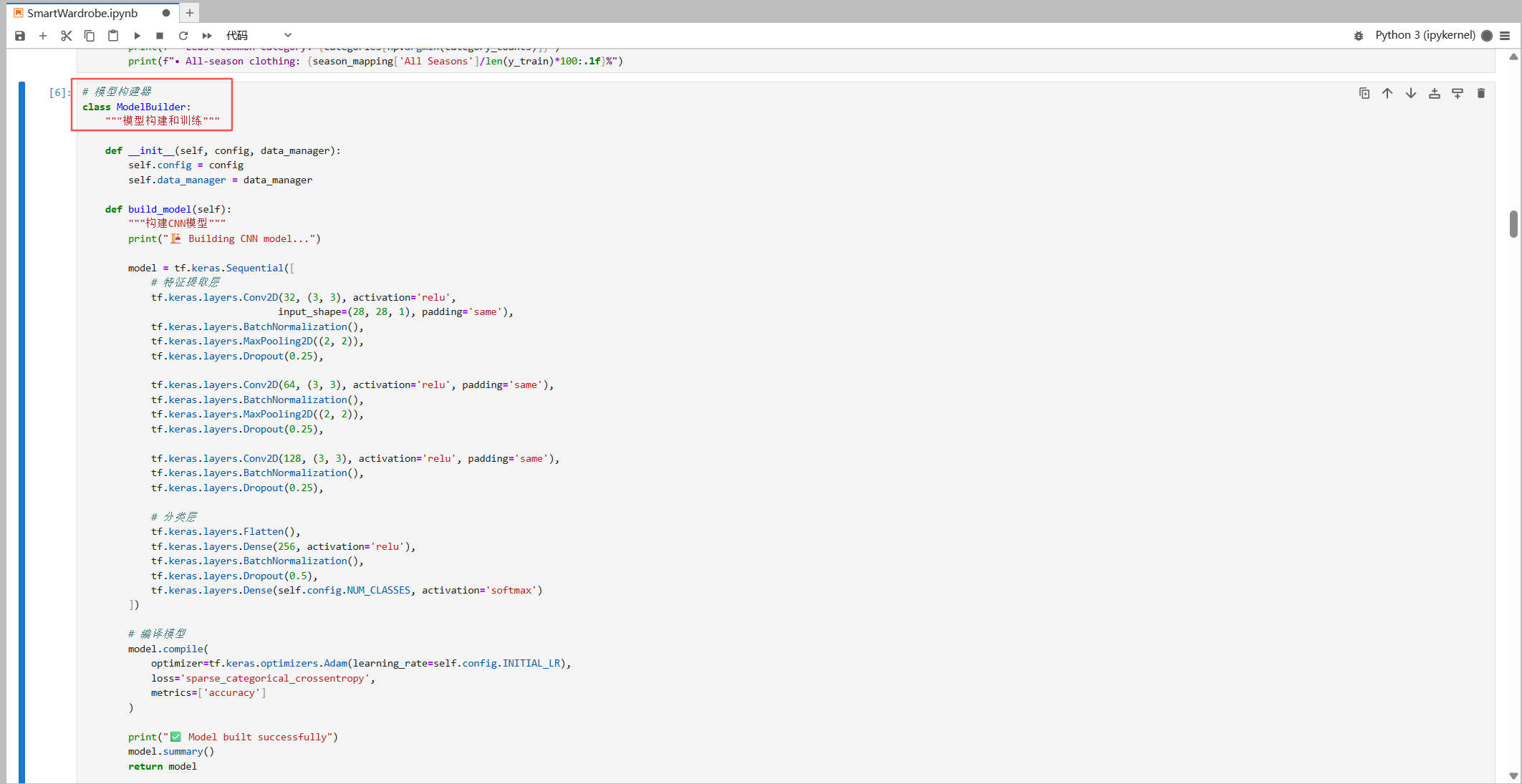Run the selected cell

coord(137,36)
